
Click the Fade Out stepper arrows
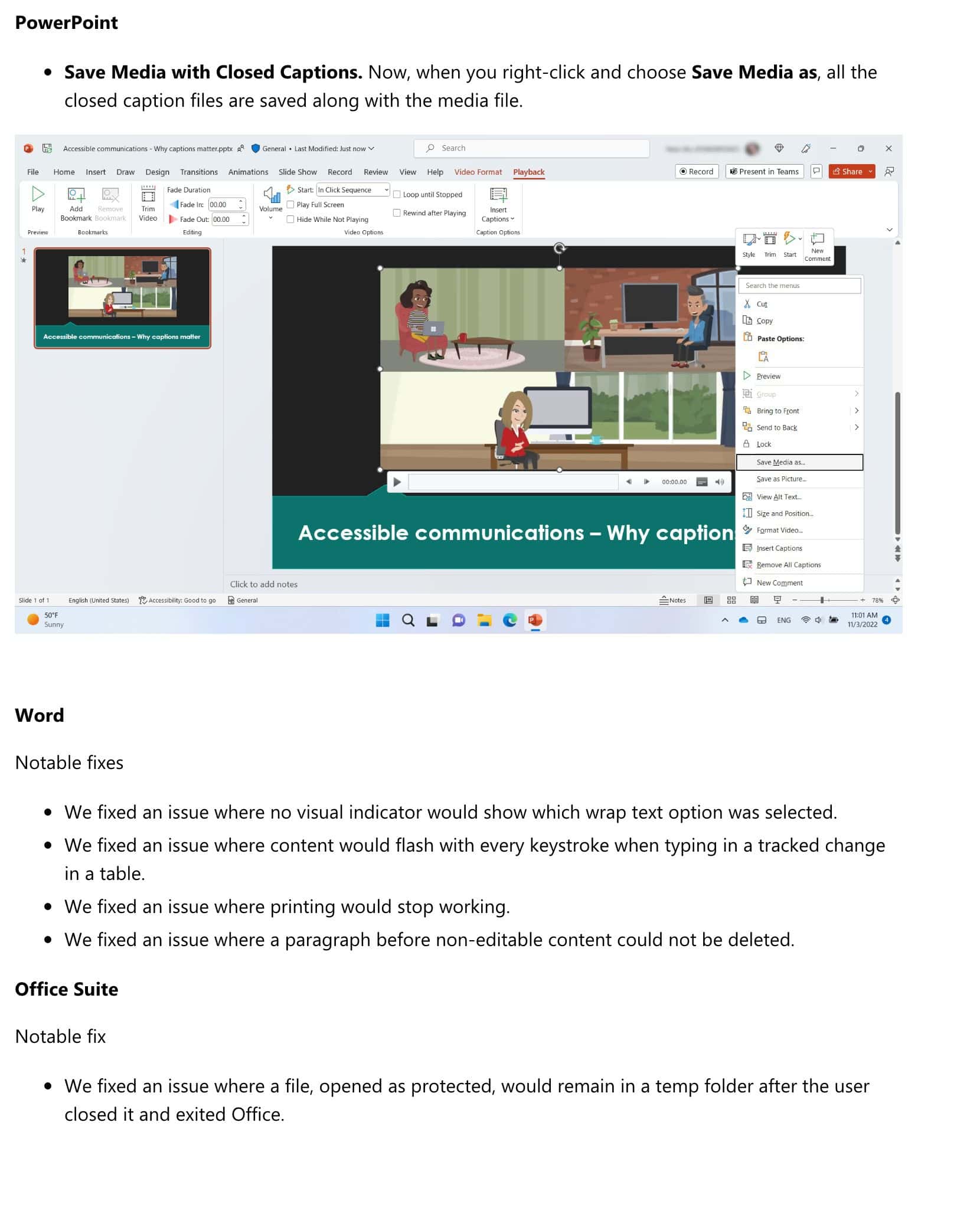(244, 220)
